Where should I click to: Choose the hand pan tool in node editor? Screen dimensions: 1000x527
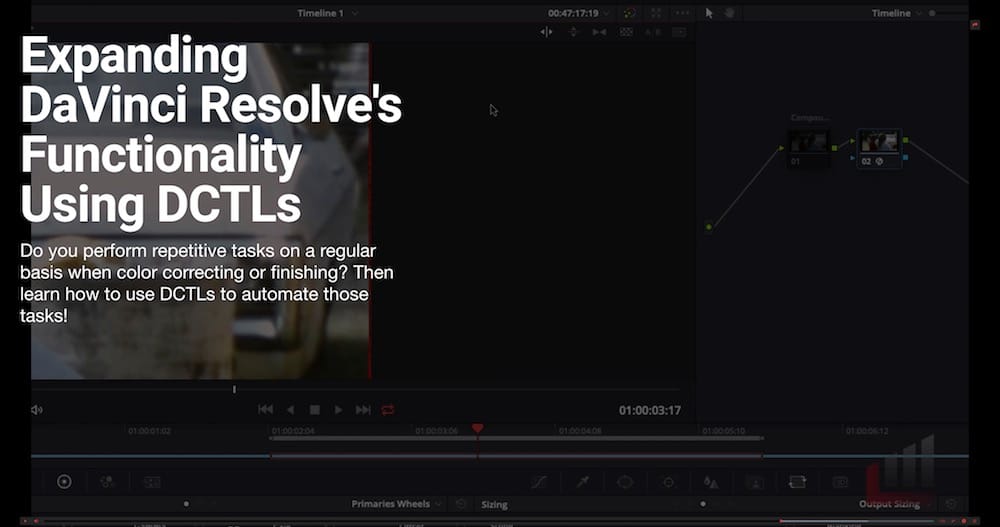coord(730,13)
